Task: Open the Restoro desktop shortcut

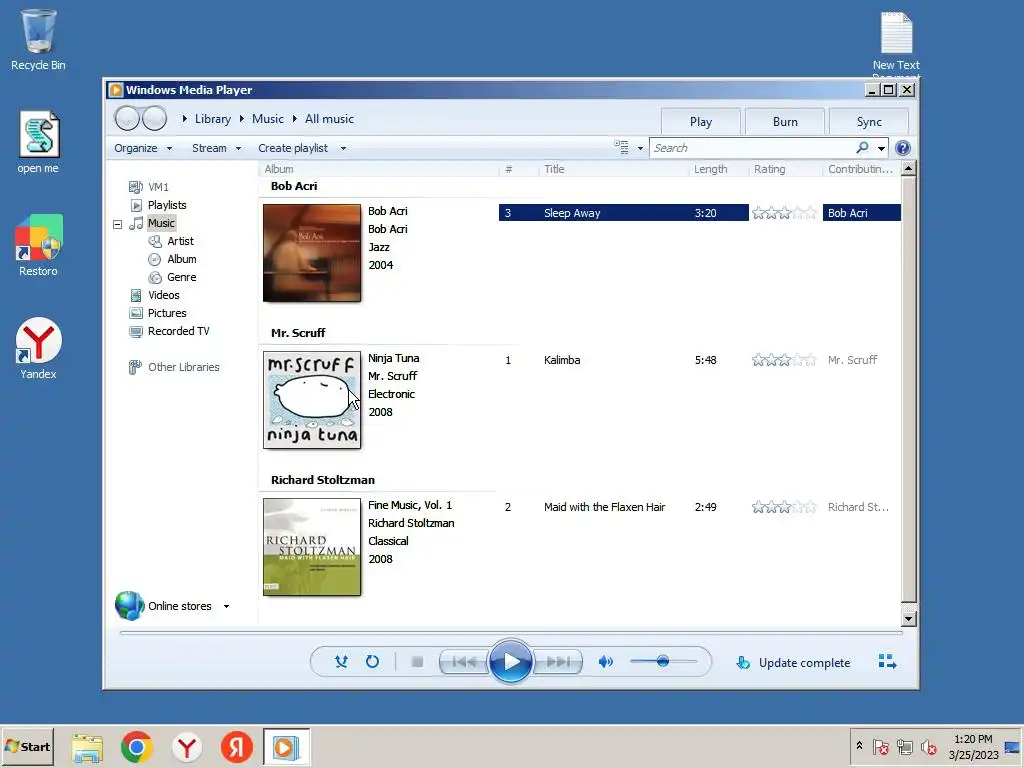Action: (38, 246)
